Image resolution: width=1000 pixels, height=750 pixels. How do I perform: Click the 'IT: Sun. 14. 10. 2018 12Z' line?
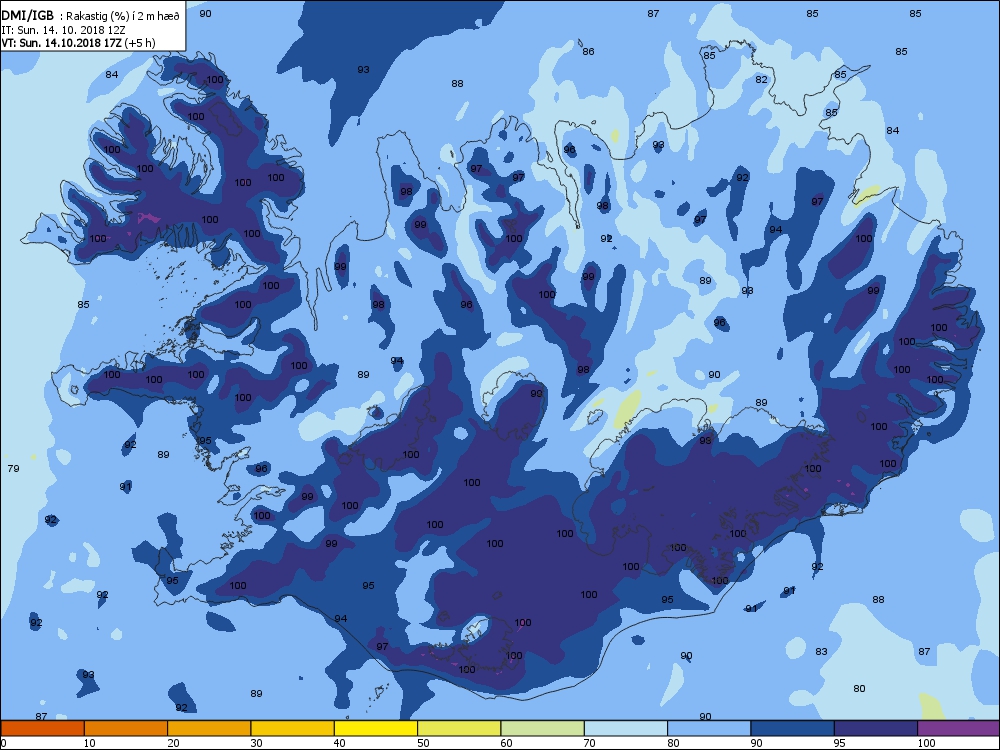point(64,30)
